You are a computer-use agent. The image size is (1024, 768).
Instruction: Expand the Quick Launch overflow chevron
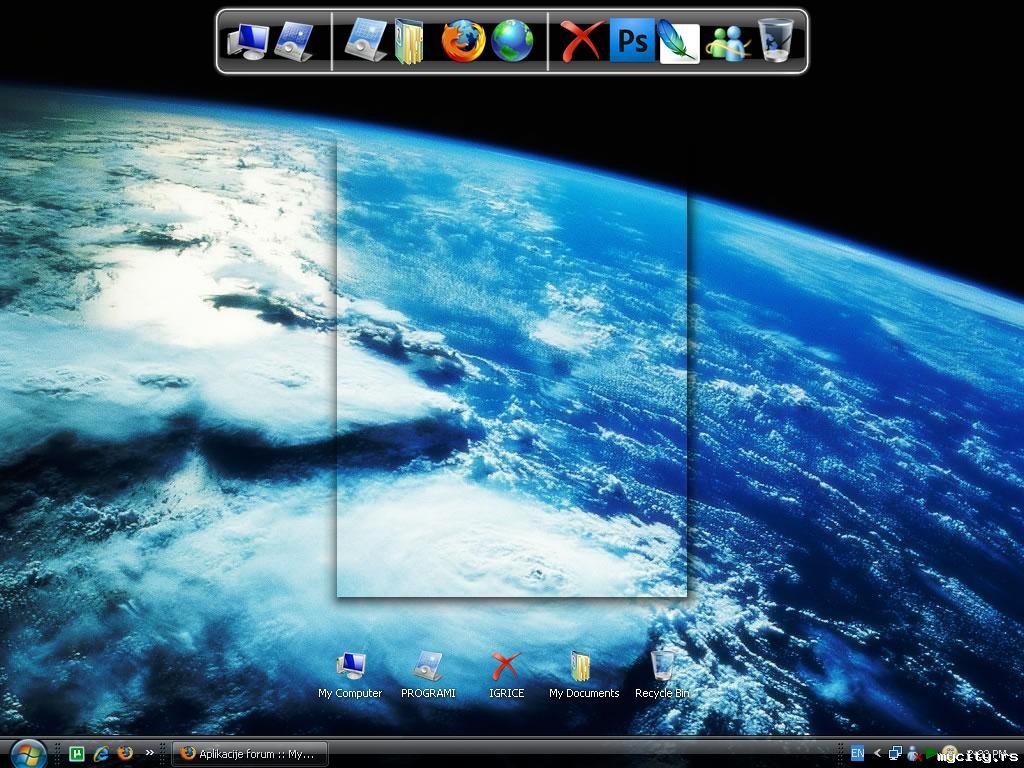[150, 752]
